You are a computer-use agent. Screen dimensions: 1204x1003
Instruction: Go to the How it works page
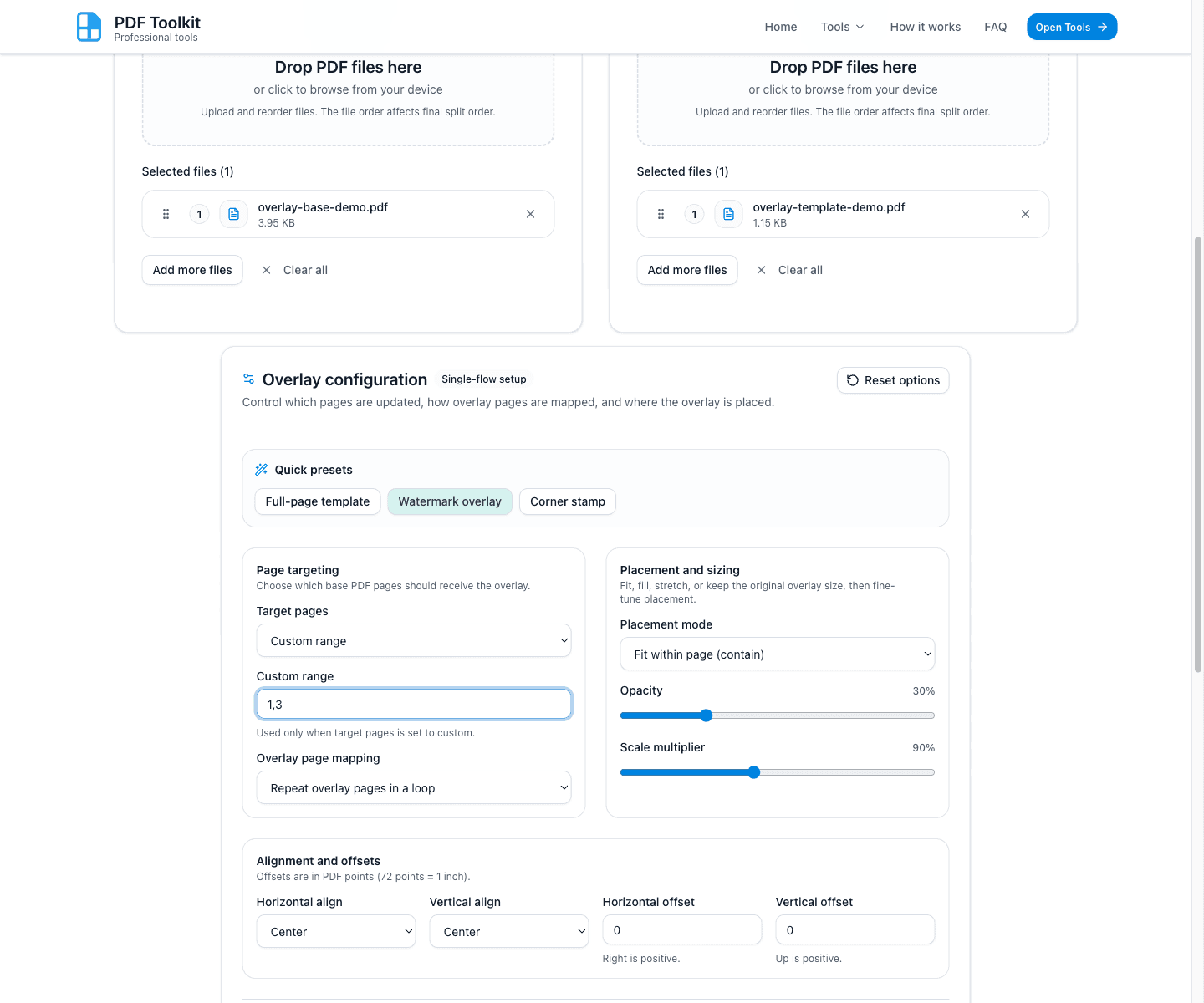click(x=925, y=27)
